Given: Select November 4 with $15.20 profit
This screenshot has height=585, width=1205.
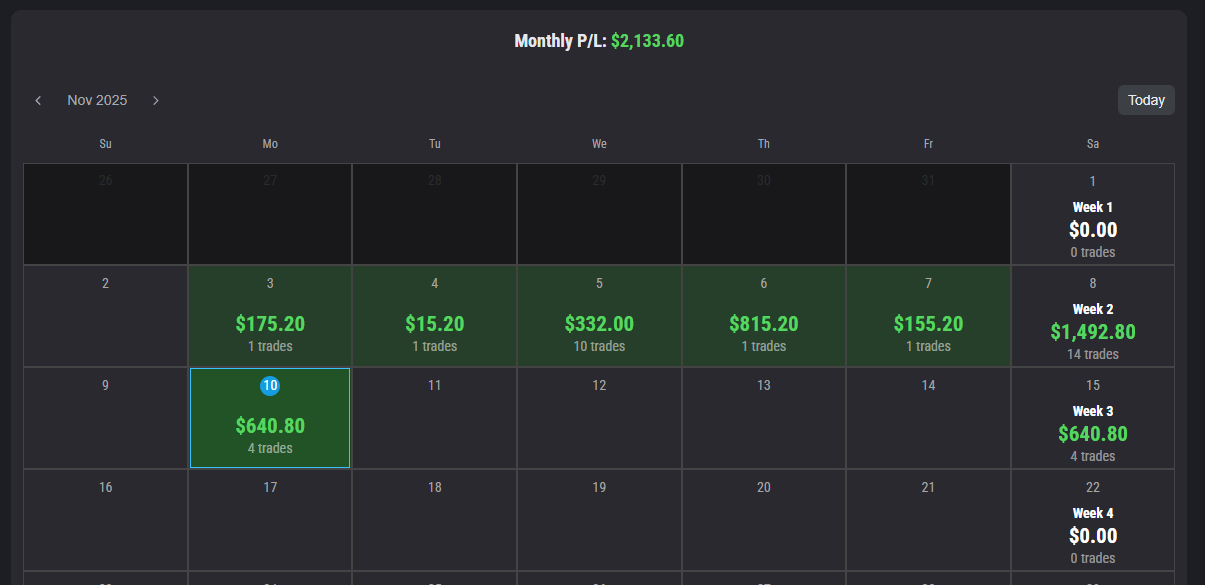Looking at the screenshot, I should 434,316.
